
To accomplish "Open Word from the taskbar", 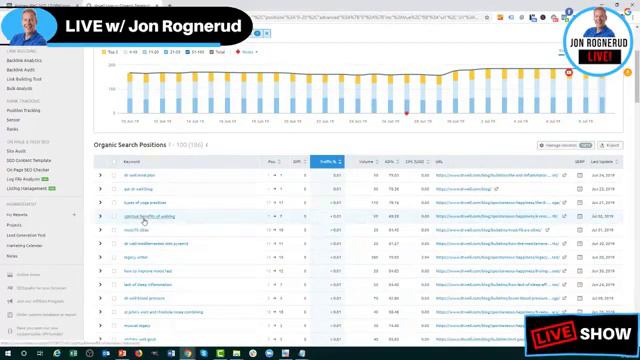I will click(171, 353).
